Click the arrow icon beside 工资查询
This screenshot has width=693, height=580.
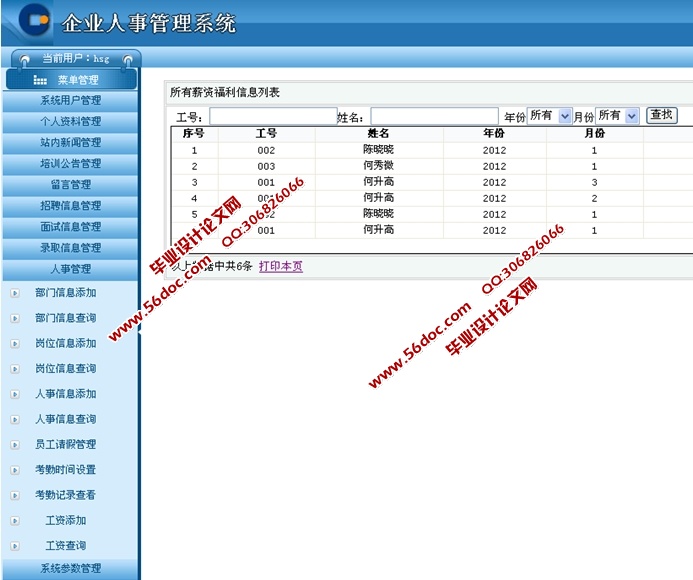pos(14,546)
